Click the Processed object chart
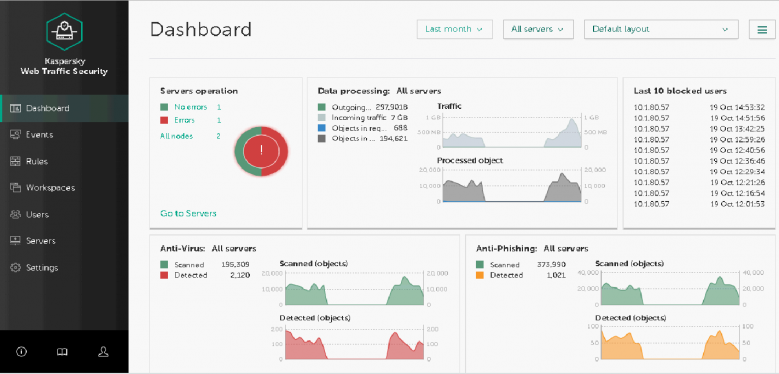The height and width of the screenshot is (374, 779). tap(512, 186)
